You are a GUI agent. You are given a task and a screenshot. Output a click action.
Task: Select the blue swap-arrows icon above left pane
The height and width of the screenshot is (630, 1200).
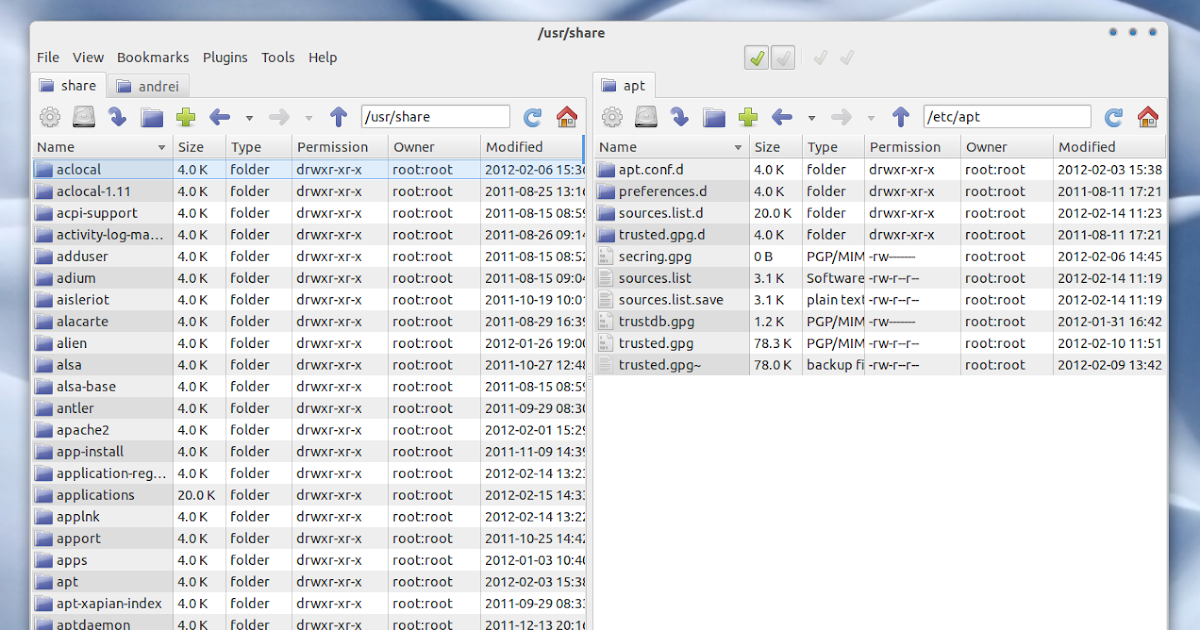pyautogui.click(x=118, y=116)
